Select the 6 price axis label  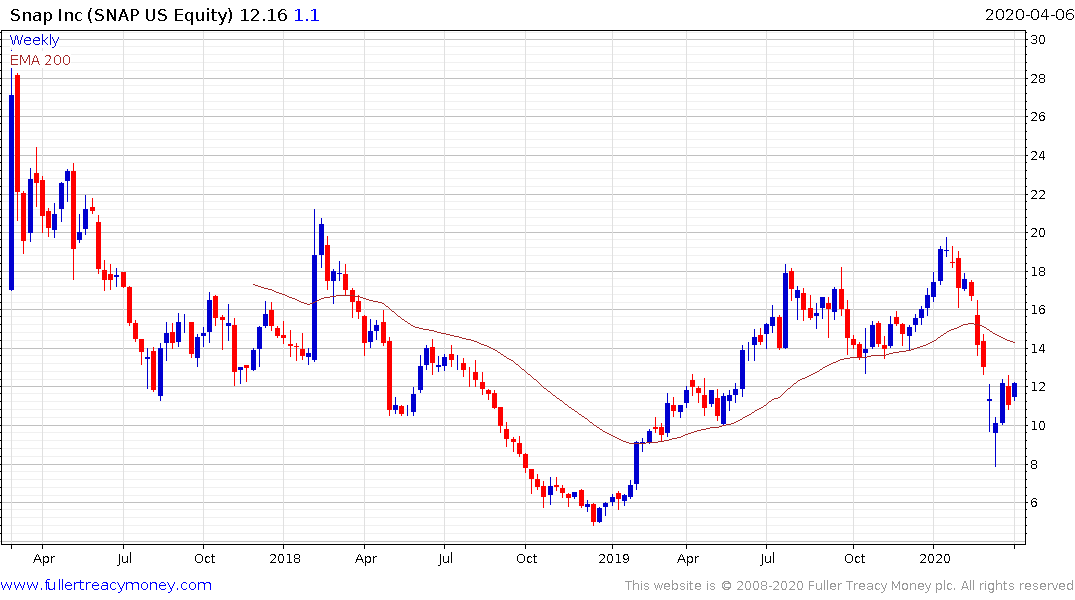1034,503
